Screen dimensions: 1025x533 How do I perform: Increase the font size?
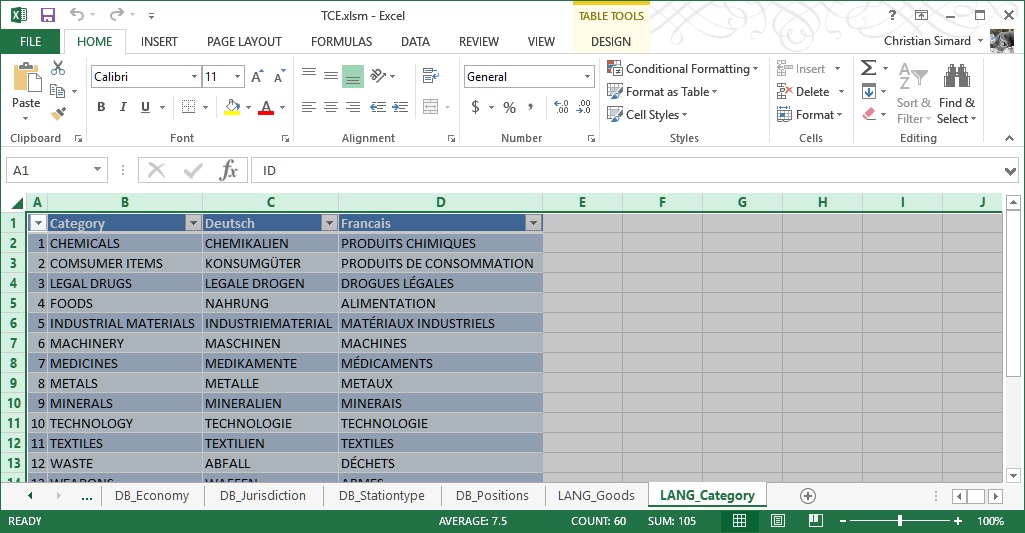tap(258, 77)
